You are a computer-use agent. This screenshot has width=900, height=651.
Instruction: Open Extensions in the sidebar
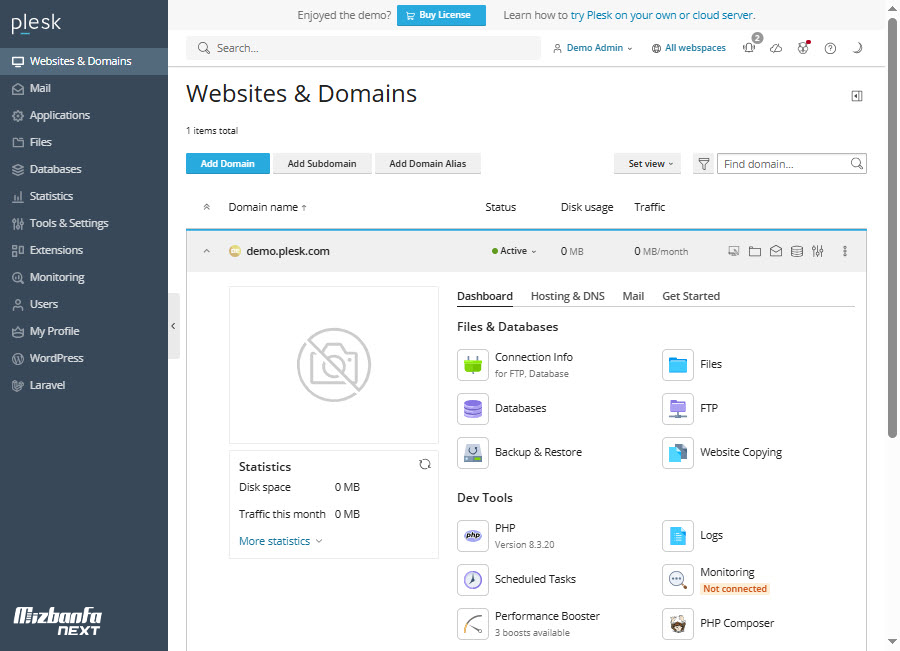(84, 250)
